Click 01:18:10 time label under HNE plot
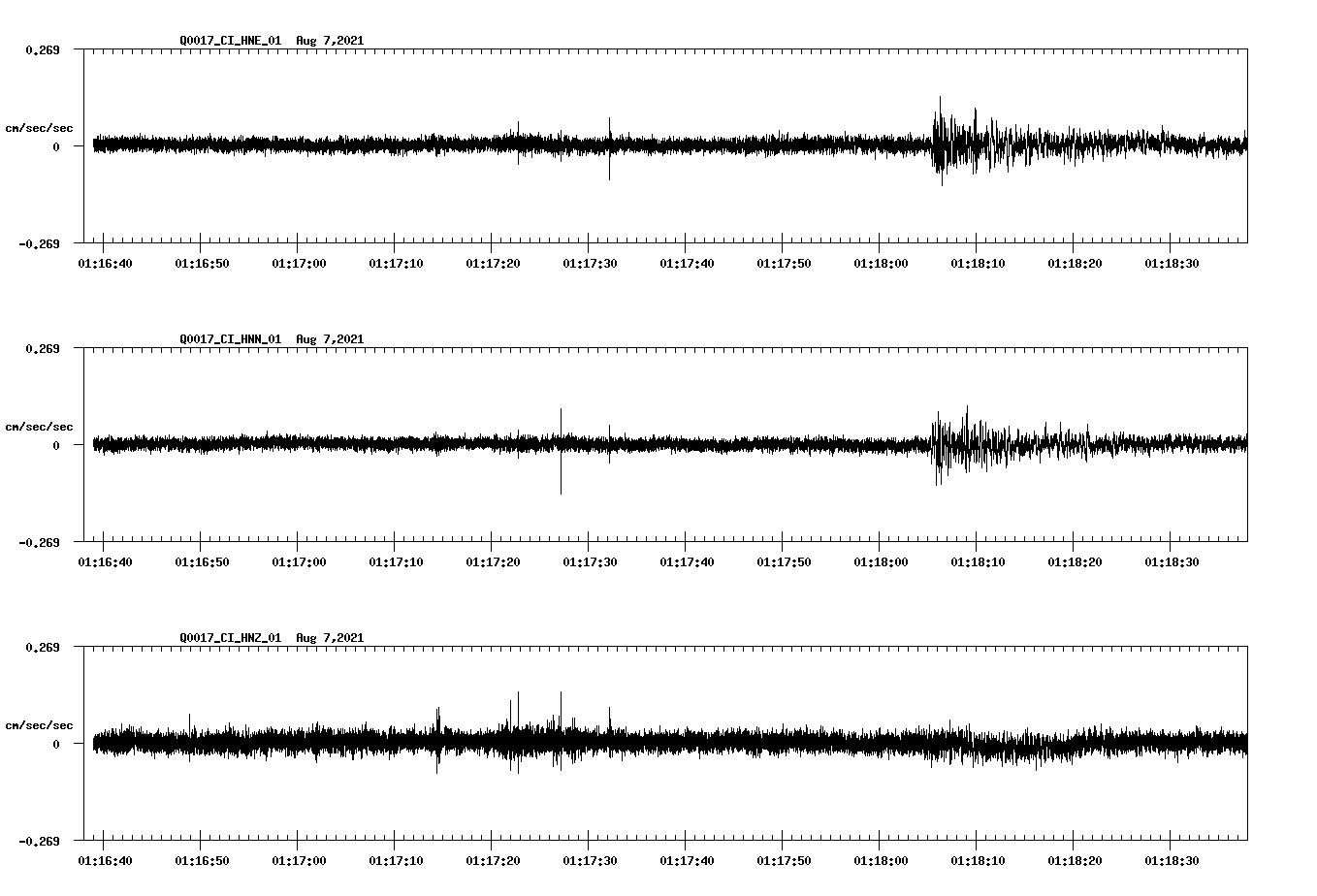Image resolution: width=1317 pixels, height=896 pixels. pyautogui.click(x=978, y=264)
